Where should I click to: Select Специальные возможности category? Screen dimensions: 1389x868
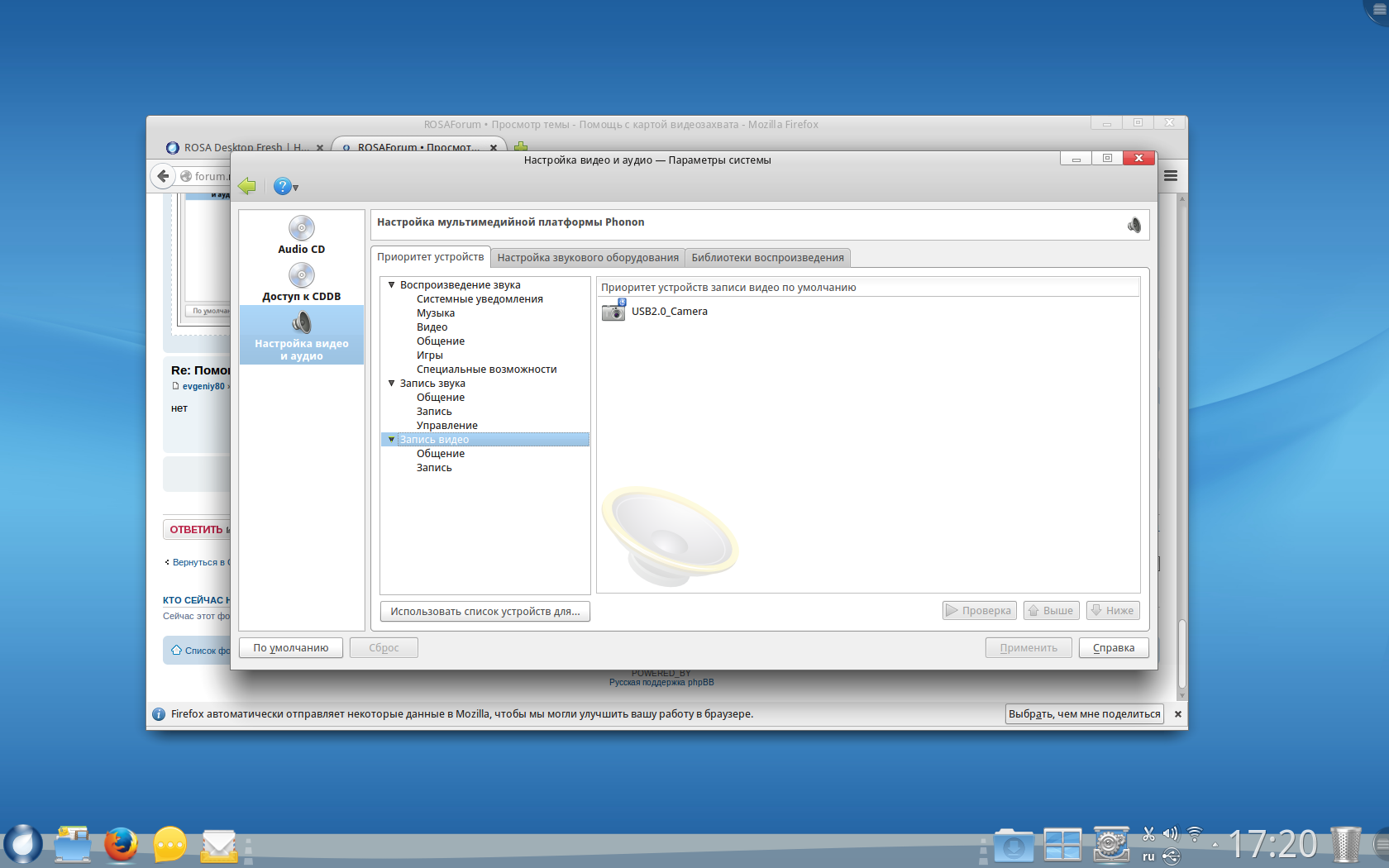point(486,370)
